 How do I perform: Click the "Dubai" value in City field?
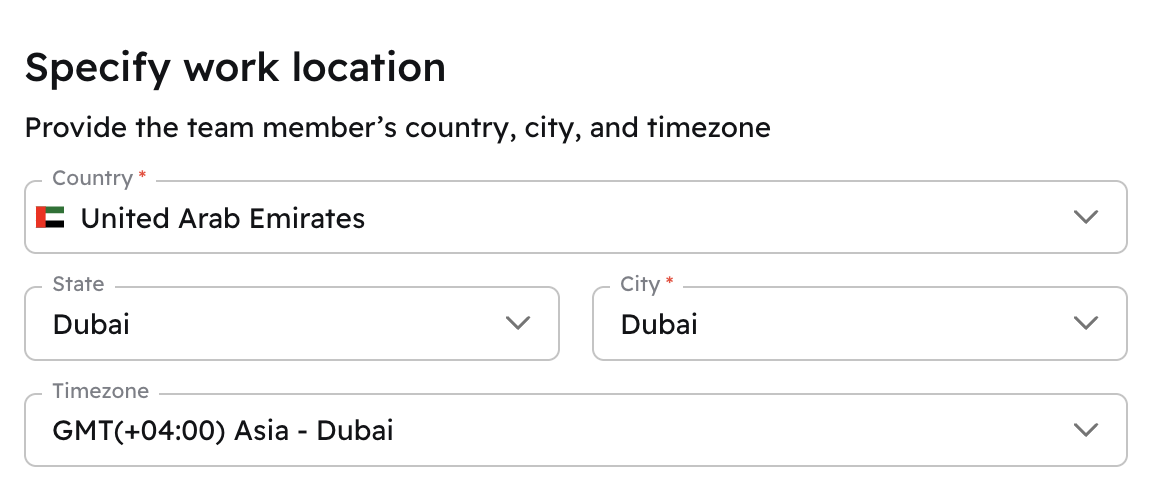[x=659, y=324]
